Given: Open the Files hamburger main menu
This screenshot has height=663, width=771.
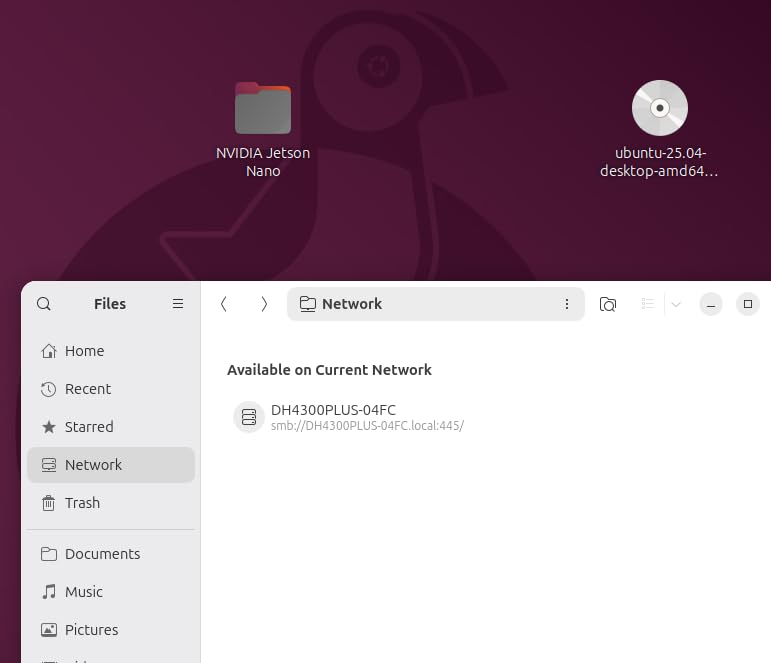Looking at the screenshot, I should pos(178,304).
